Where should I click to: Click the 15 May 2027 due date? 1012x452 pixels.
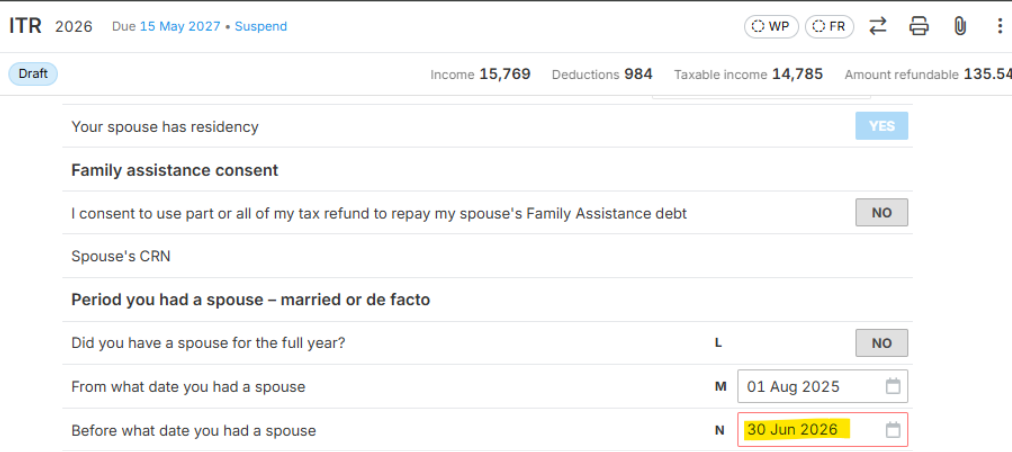pos(180,26)
